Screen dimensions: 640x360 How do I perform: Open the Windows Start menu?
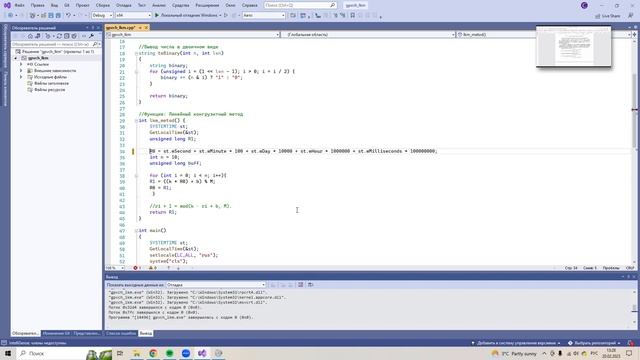pyautogui.click(x=8, y=353)
